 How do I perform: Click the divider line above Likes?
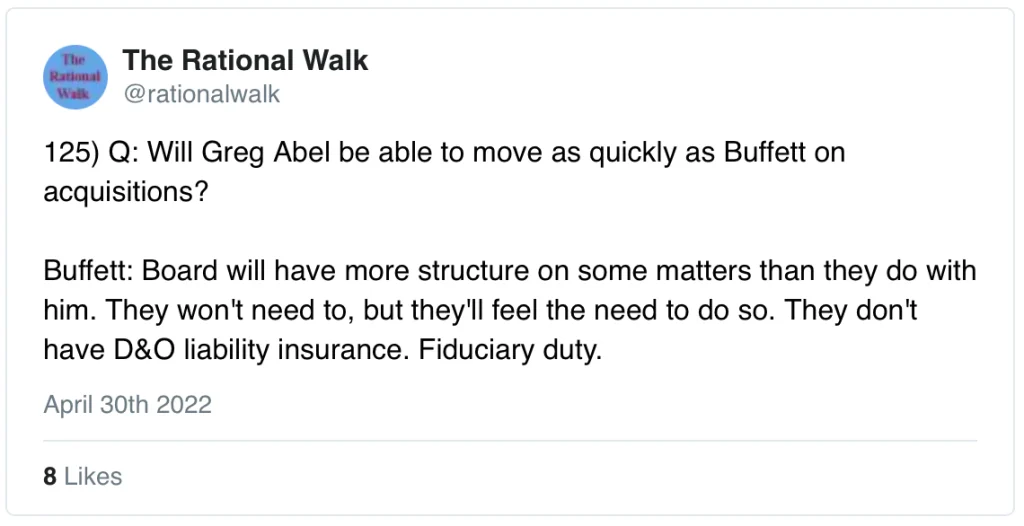coord(511,440)
